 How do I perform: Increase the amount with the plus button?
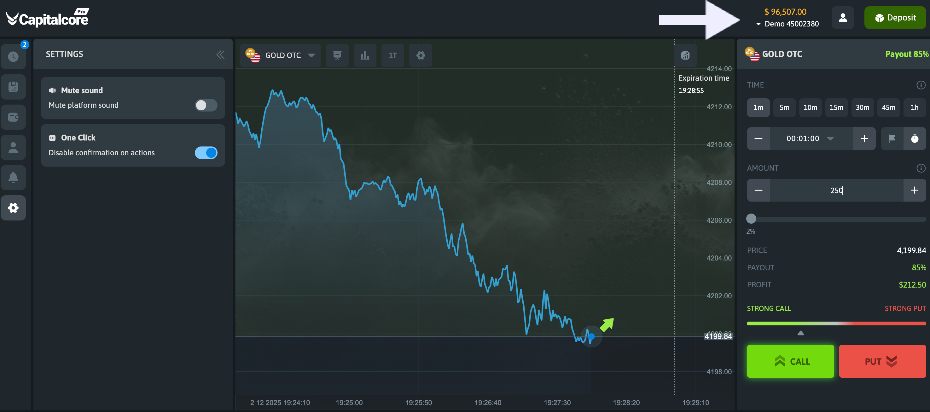pyautogui.click(x=914, y=191)
